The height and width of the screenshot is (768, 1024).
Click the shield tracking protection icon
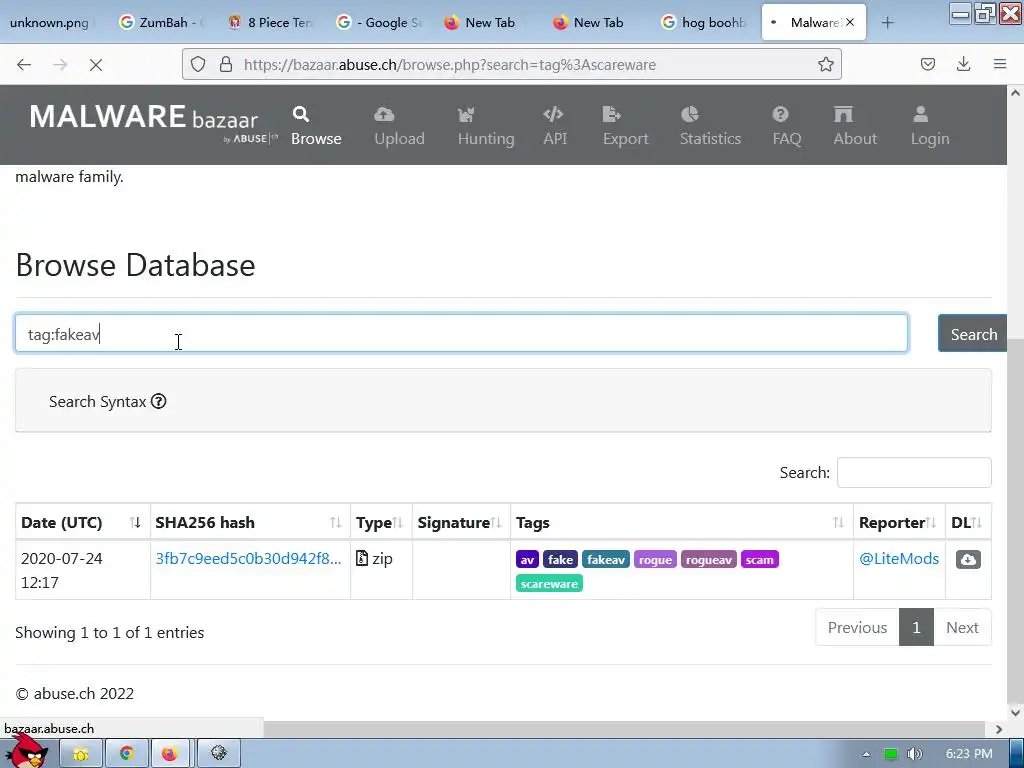coord(198,64)
